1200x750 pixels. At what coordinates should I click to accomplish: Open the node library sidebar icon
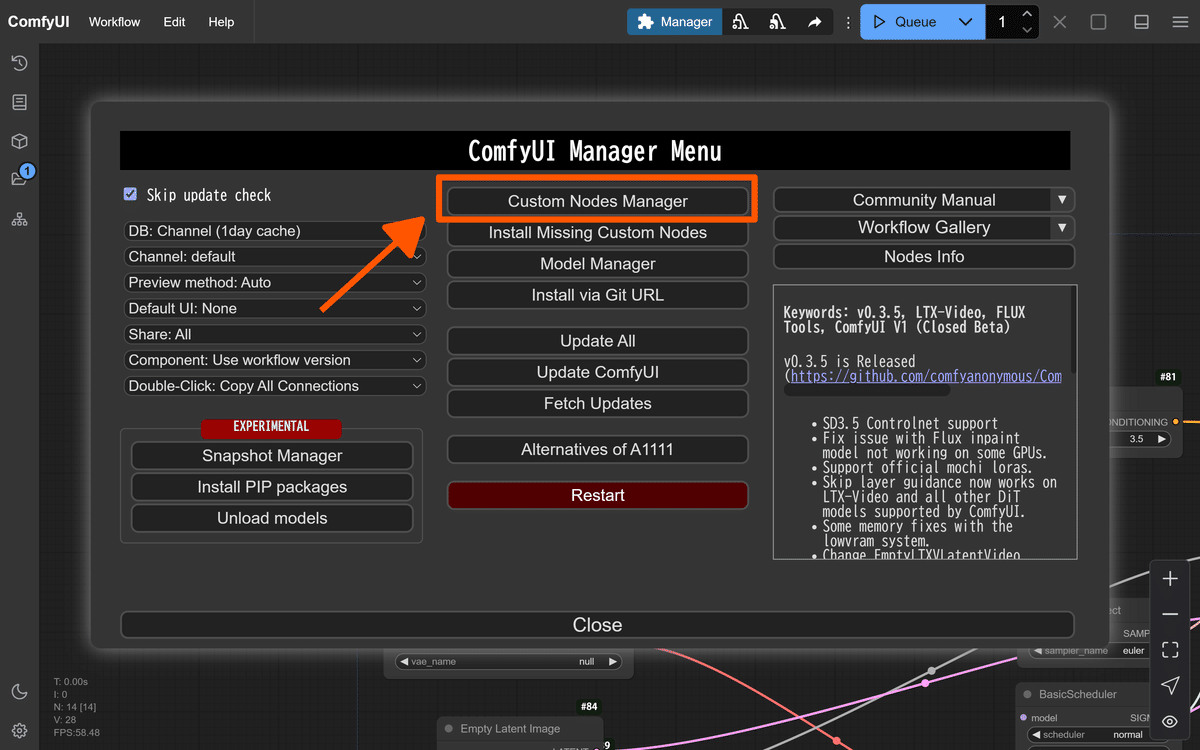tap(19, 103)
